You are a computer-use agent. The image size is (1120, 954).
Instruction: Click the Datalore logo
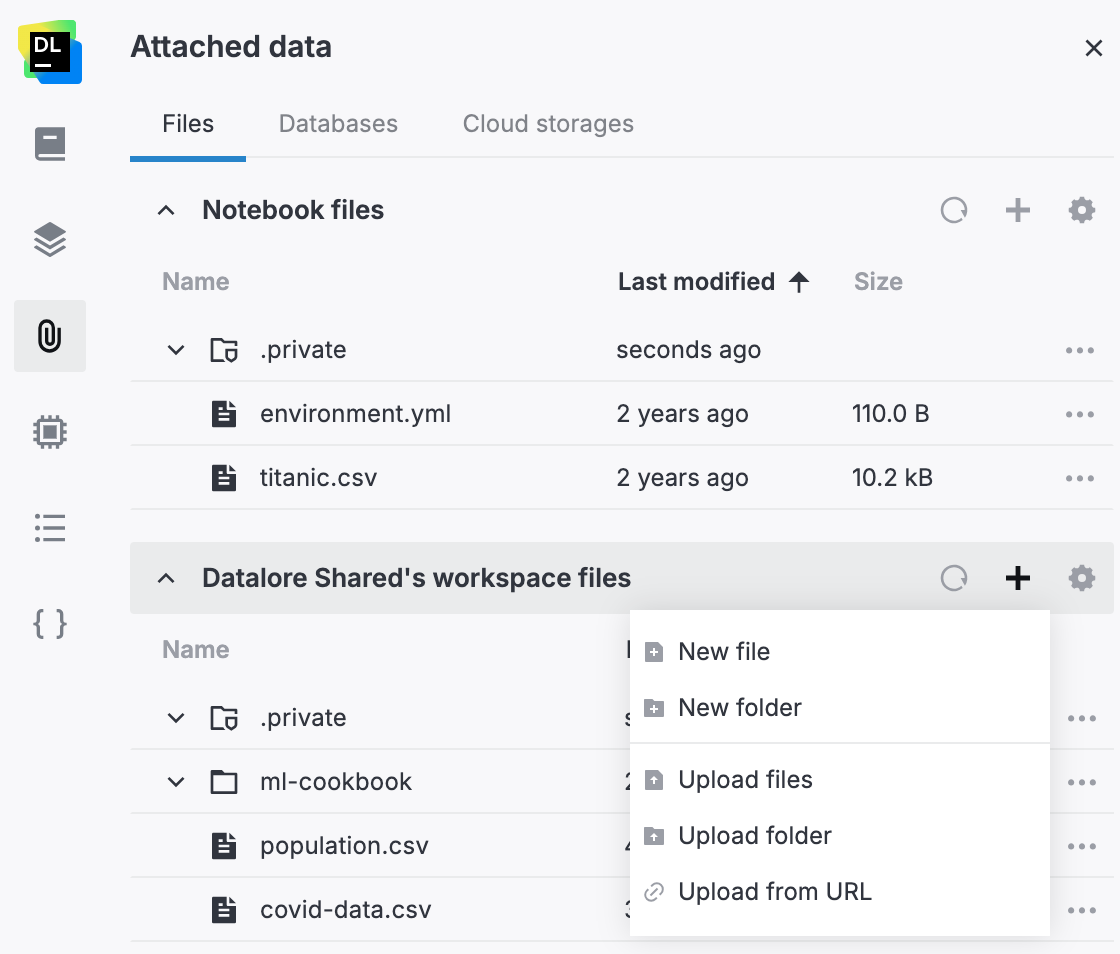pos(50,52)
